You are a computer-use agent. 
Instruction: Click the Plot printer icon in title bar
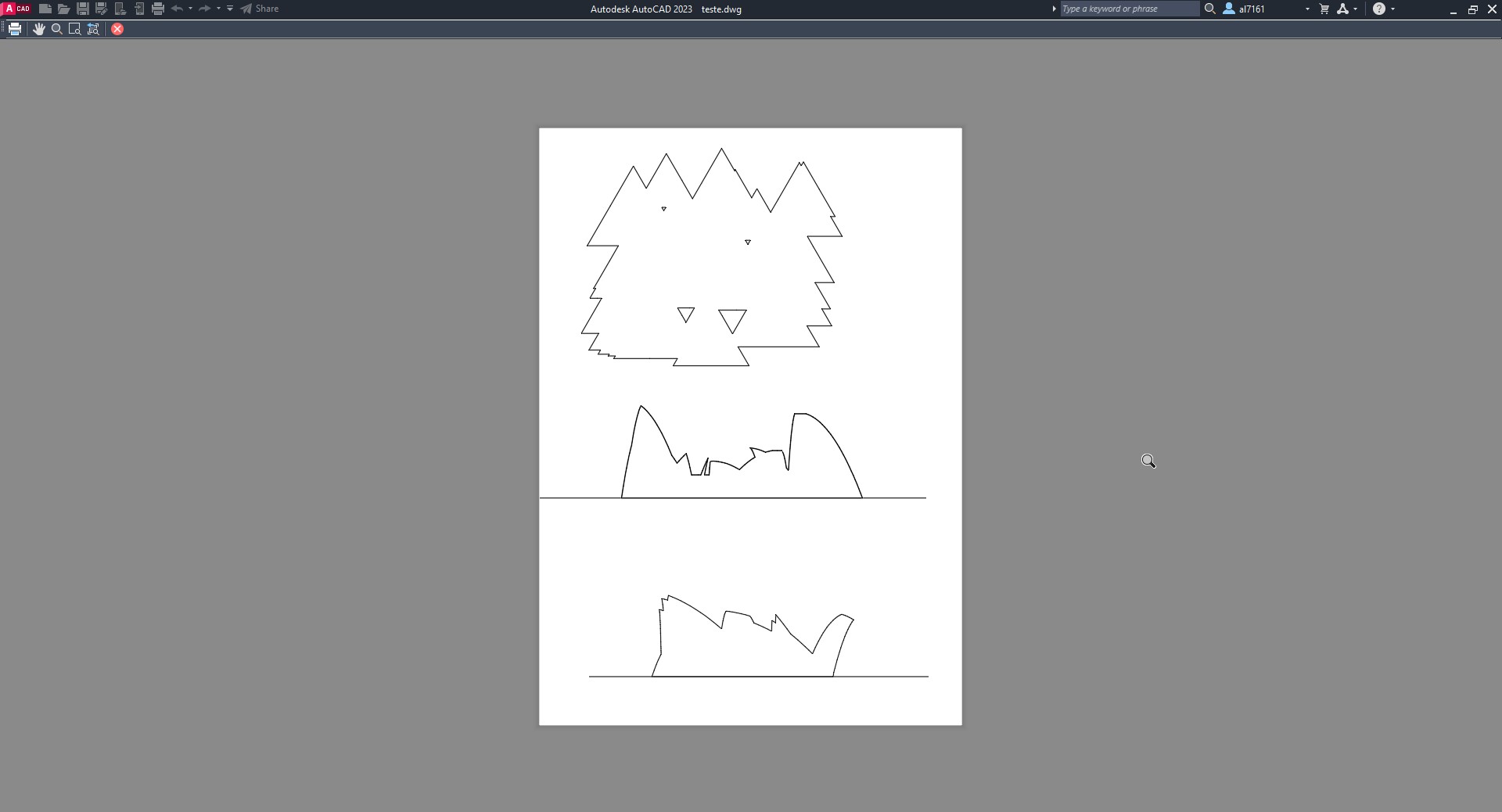click(158, 9)
